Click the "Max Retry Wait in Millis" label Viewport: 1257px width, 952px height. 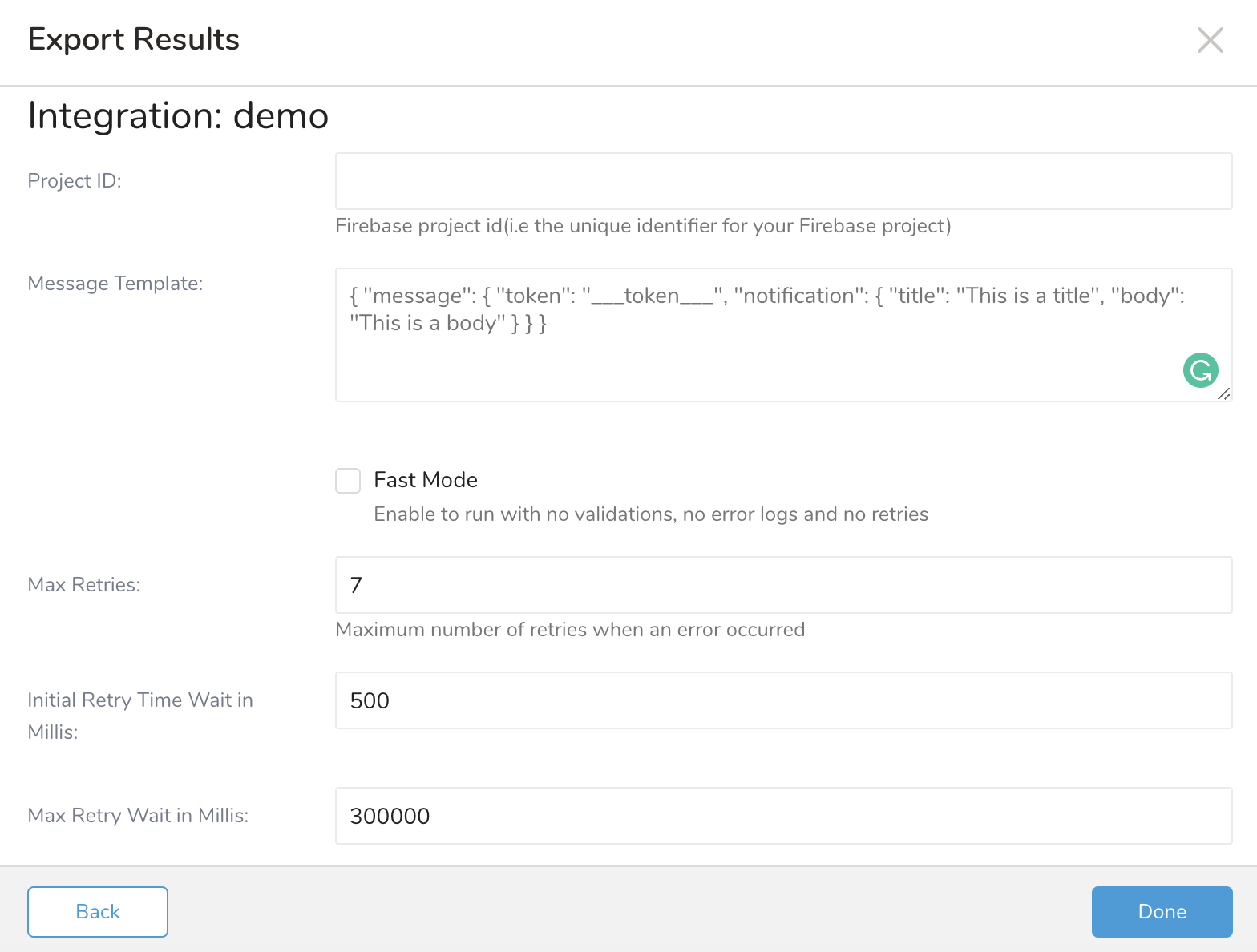[x=138, y=816]
